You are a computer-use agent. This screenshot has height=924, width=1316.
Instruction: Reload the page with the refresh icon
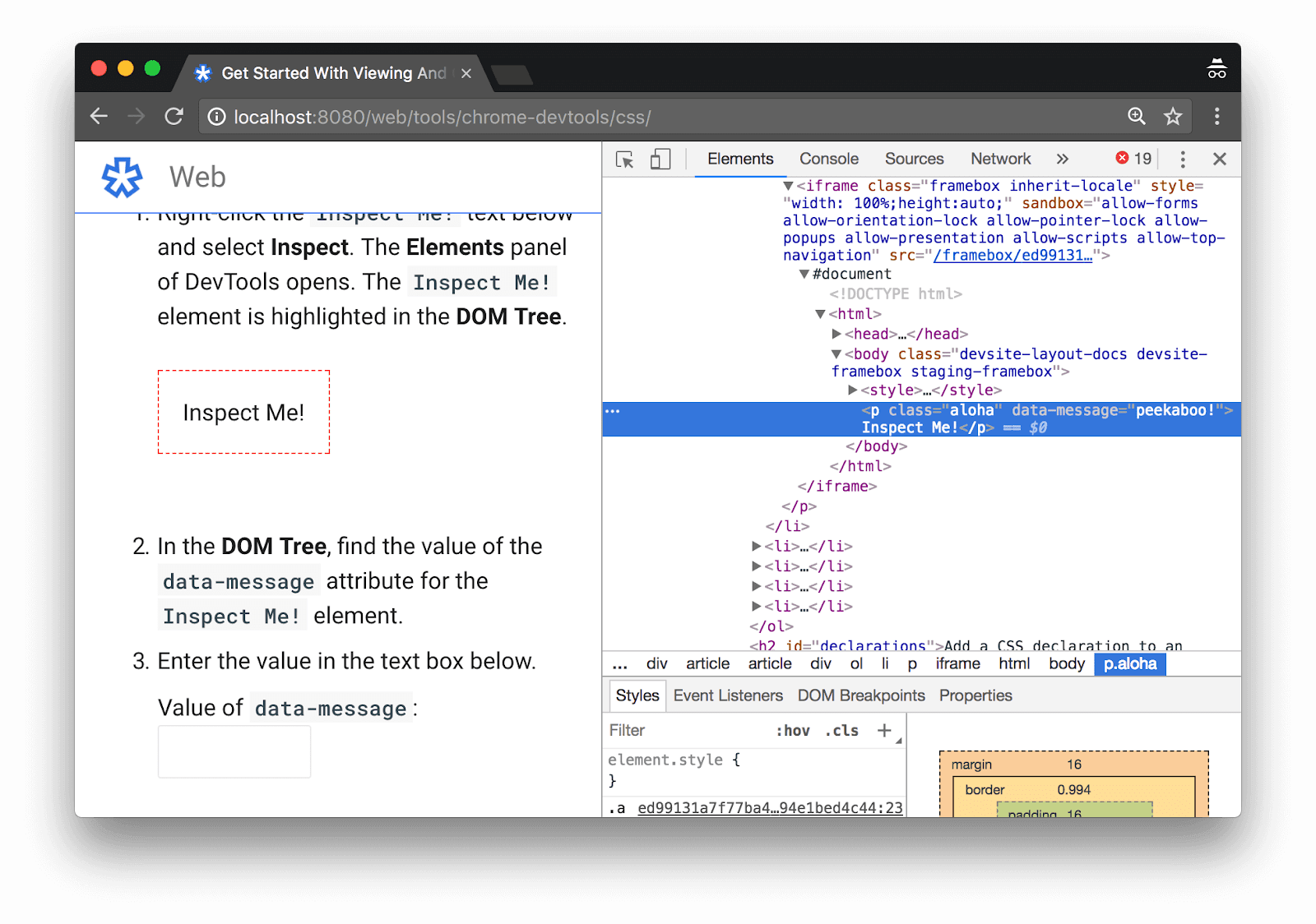click(174, 117)
